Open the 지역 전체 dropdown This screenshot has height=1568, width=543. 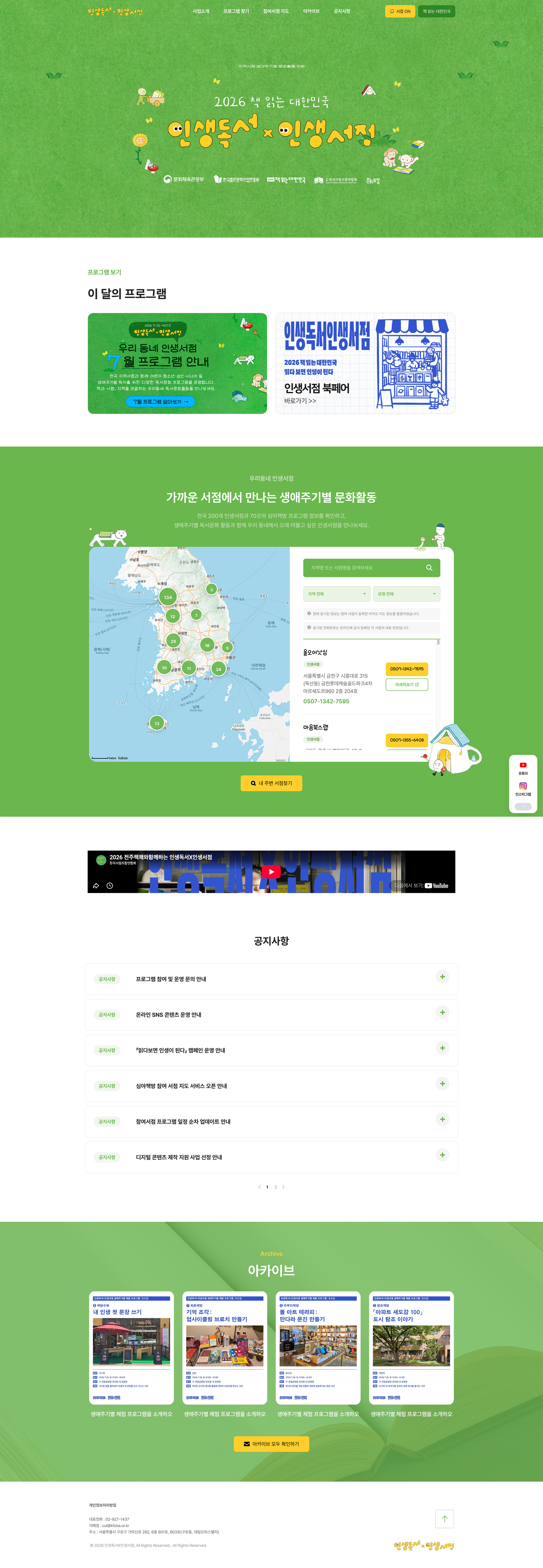point(337,594)
